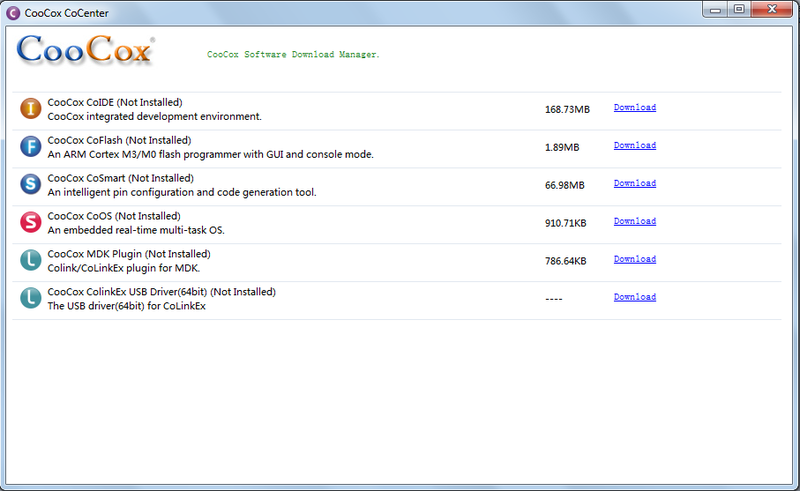Click the ColinkEx USB Driver icon
The width and height of the screenshot is (800, 491).
tap(31, 298)
